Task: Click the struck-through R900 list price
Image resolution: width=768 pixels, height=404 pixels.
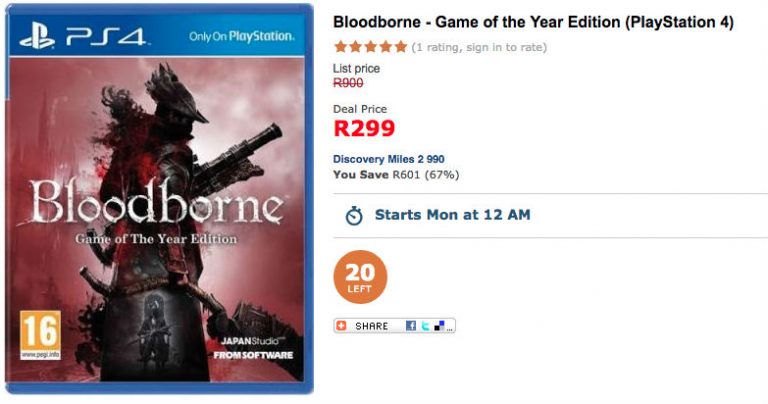Action: pos(348,83)
